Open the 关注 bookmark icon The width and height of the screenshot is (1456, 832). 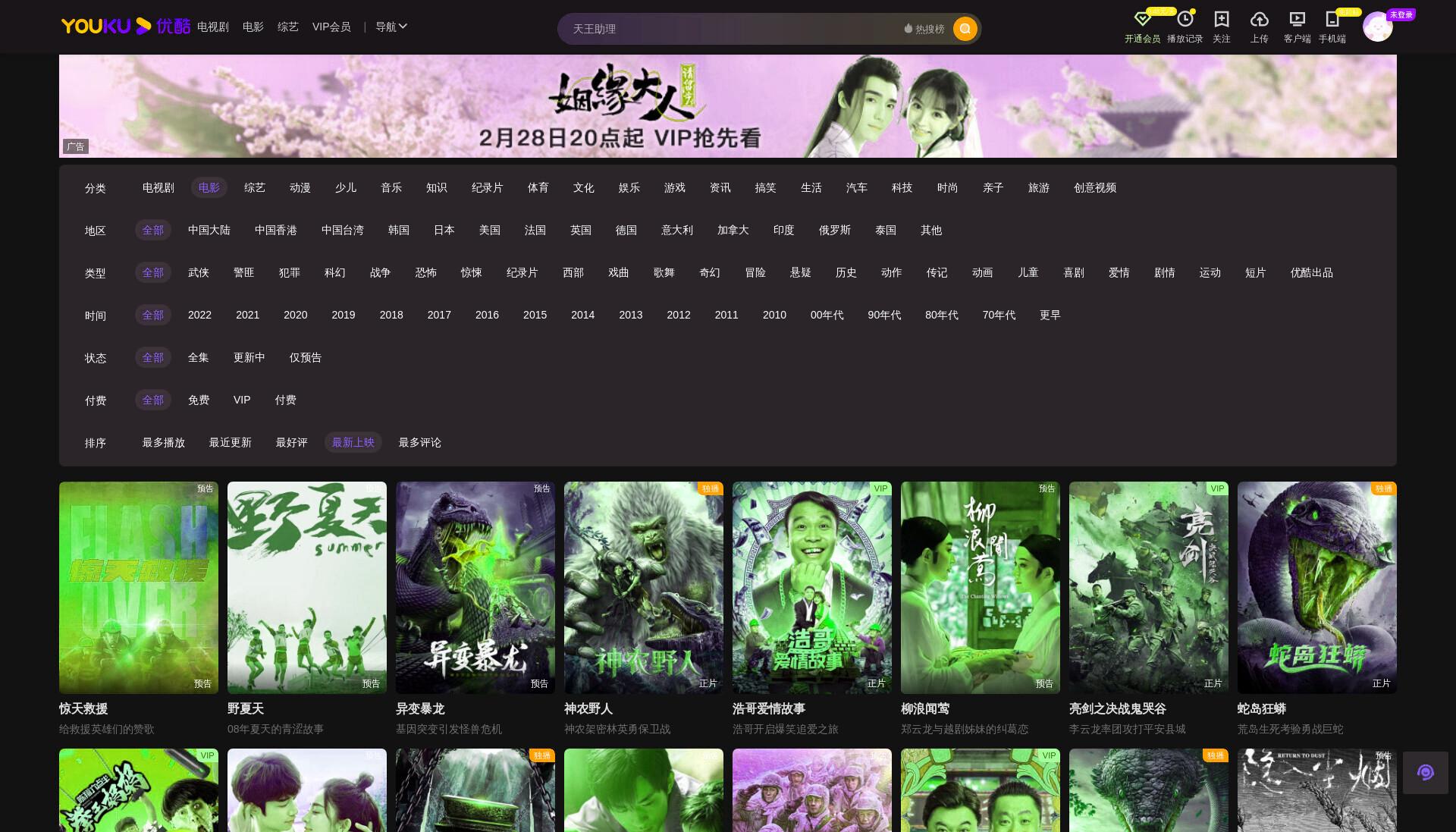coord(1221,19)
